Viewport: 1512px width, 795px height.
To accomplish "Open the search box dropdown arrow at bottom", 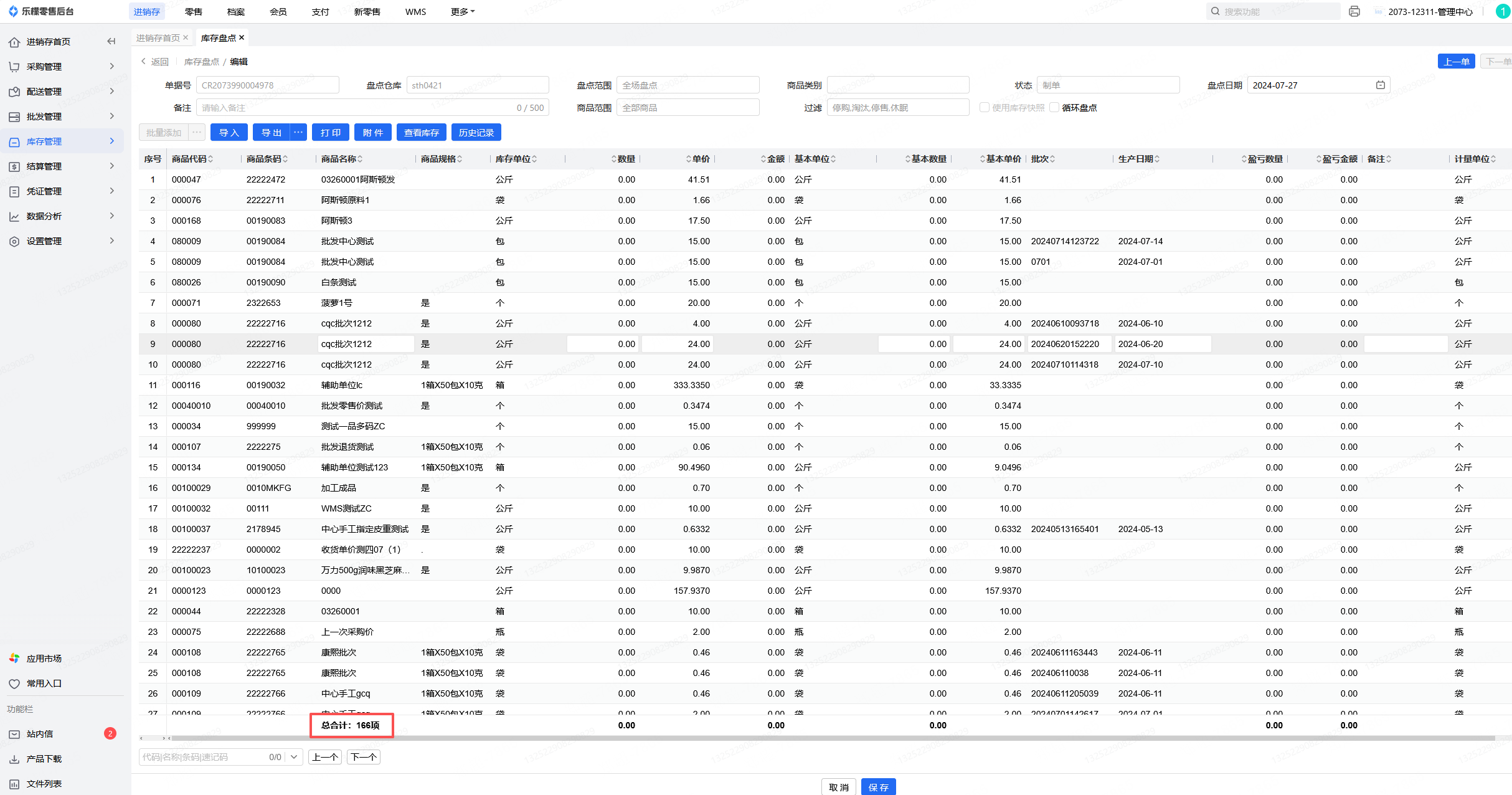I will coord(294,757).
